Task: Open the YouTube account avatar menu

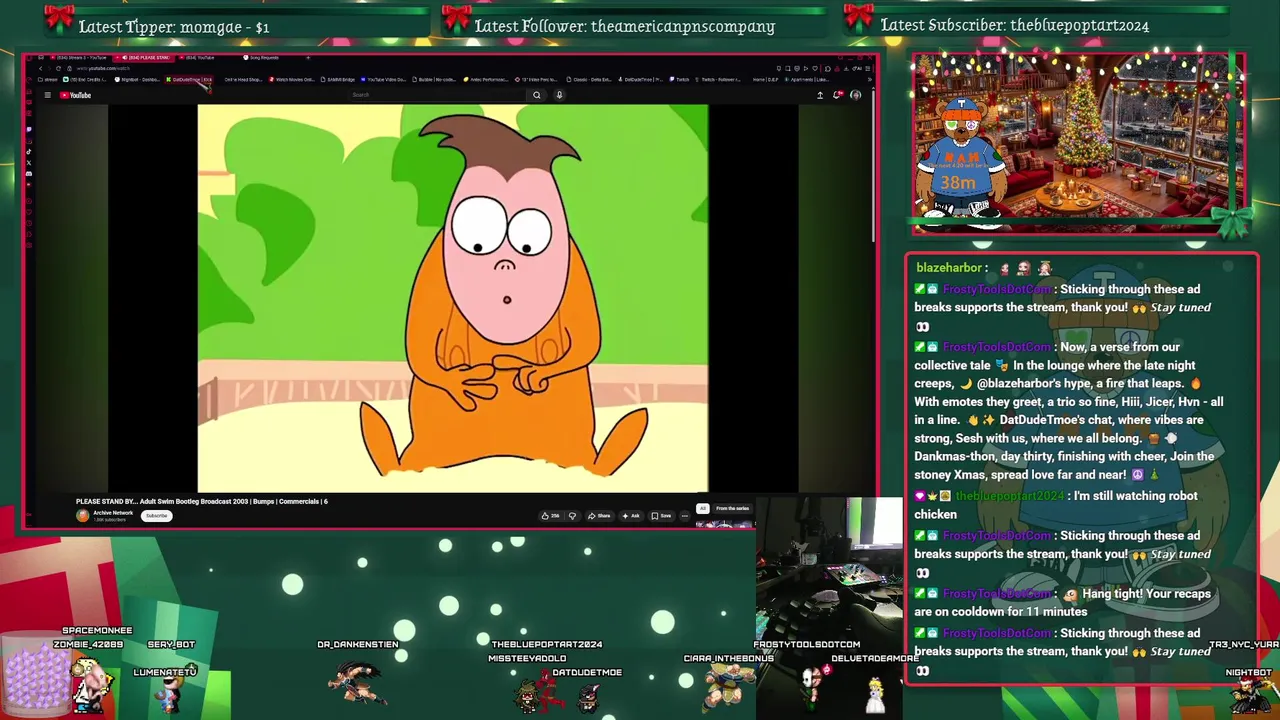Action: 856,95
